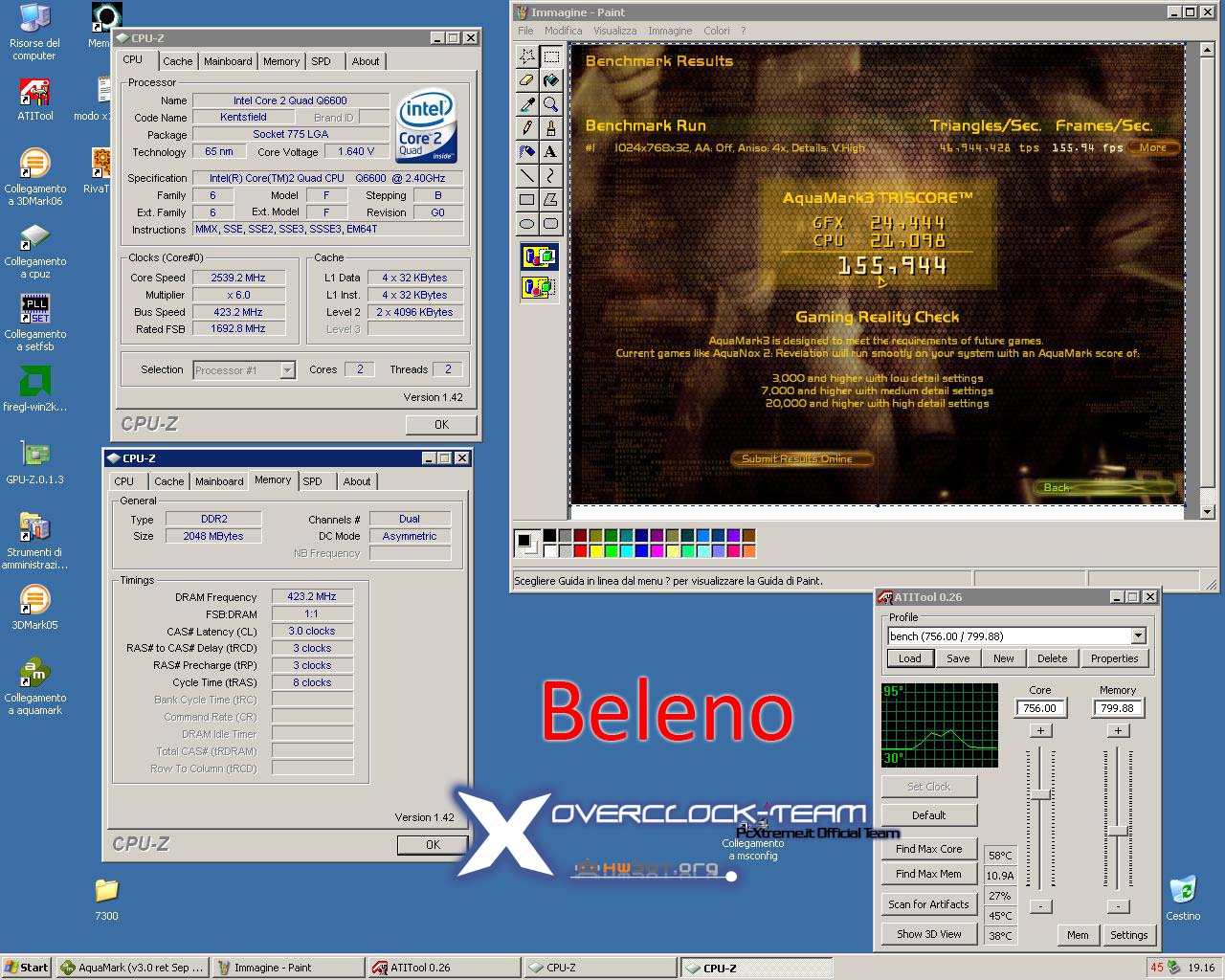Open the Collegamento a 3DMark06 desktop icon
1225x980 pixels.
pos(35,177)
